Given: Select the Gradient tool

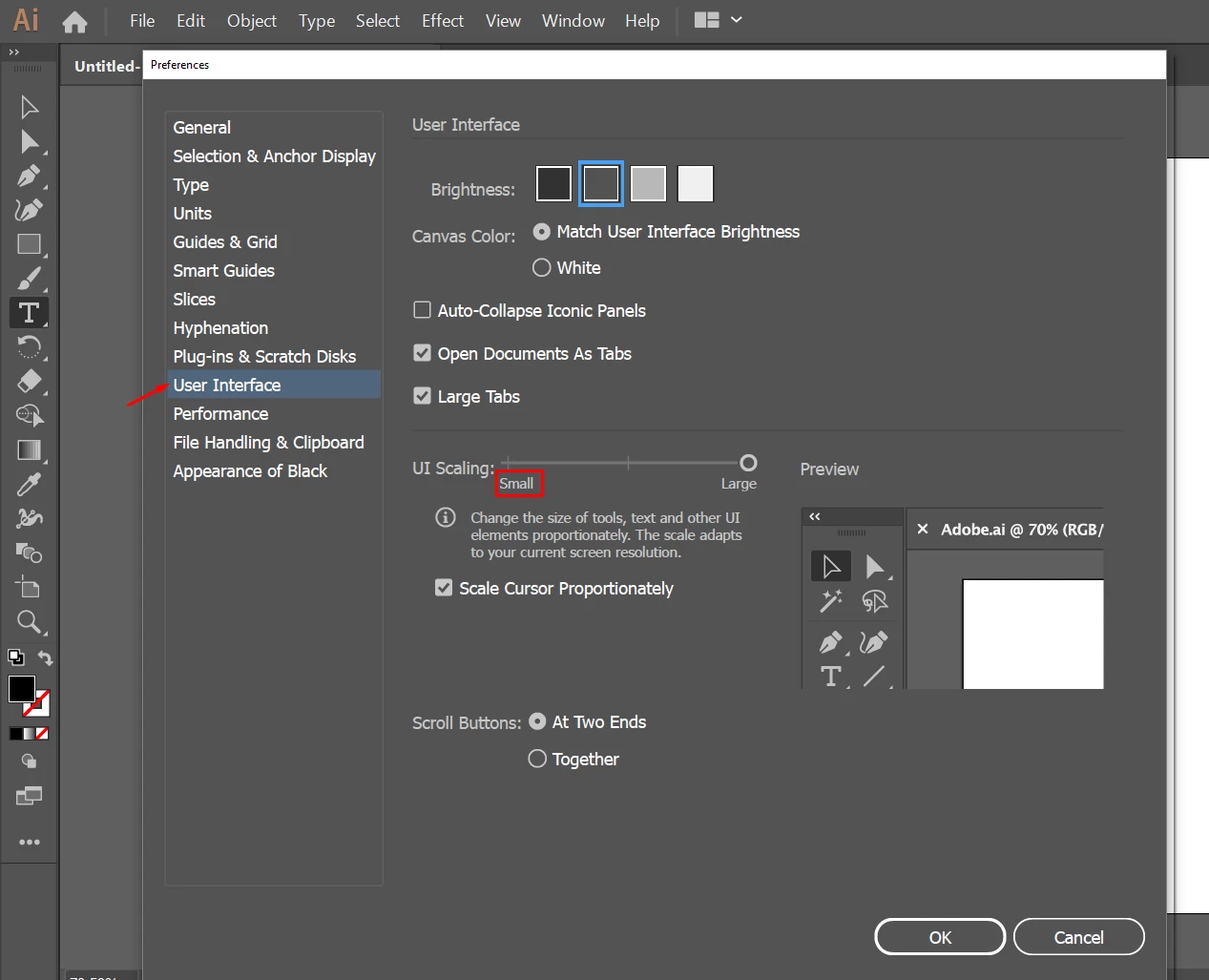Looking at the screenshot, I should pos(29,450).
